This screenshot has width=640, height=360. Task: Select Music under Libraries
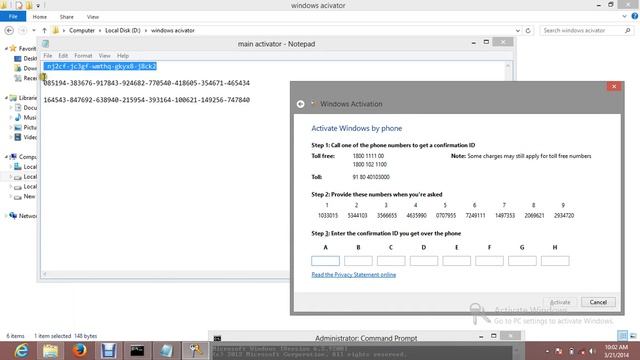pyautogui.click(x=26, y=118)
